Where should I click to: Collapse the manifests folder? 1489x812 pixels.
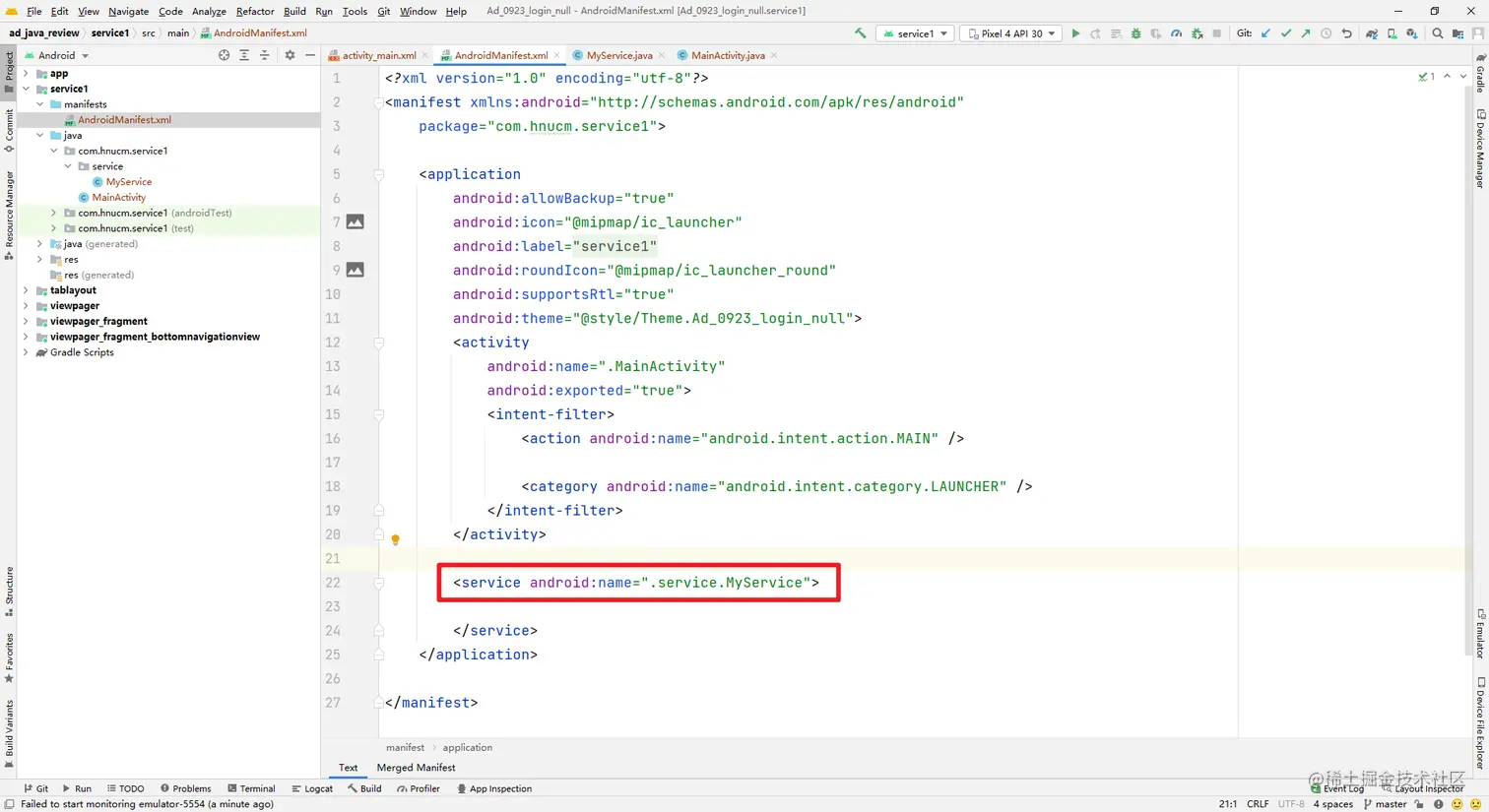coord(40,104)
